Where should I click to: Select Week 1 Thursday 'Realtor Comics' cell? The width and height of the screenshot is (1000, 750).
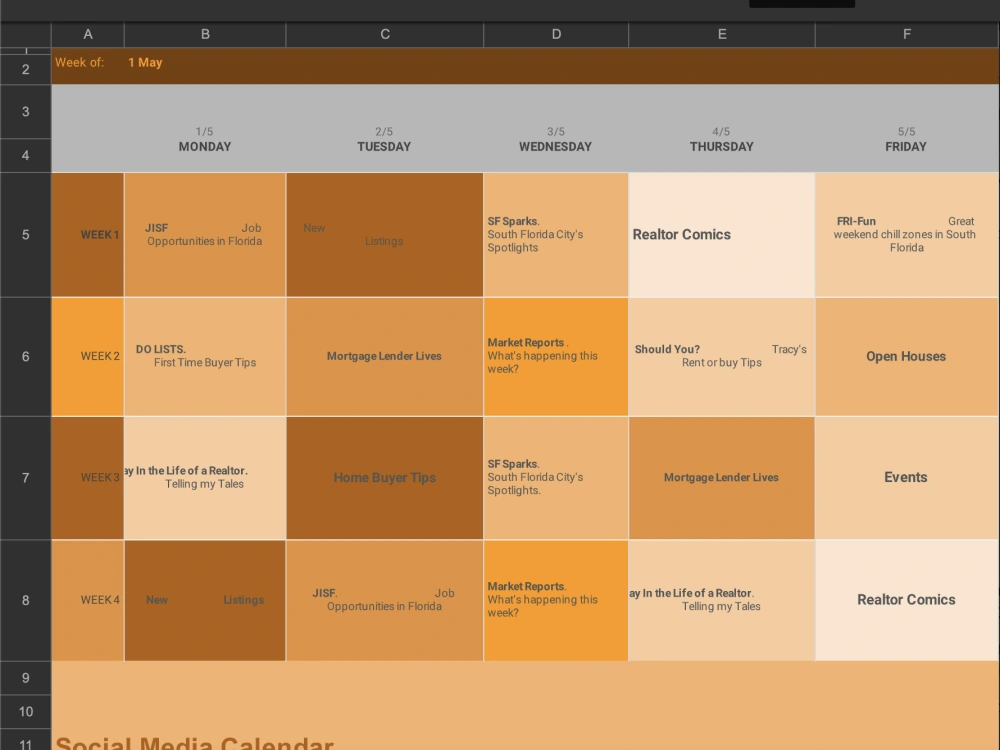tap(722, 235)
